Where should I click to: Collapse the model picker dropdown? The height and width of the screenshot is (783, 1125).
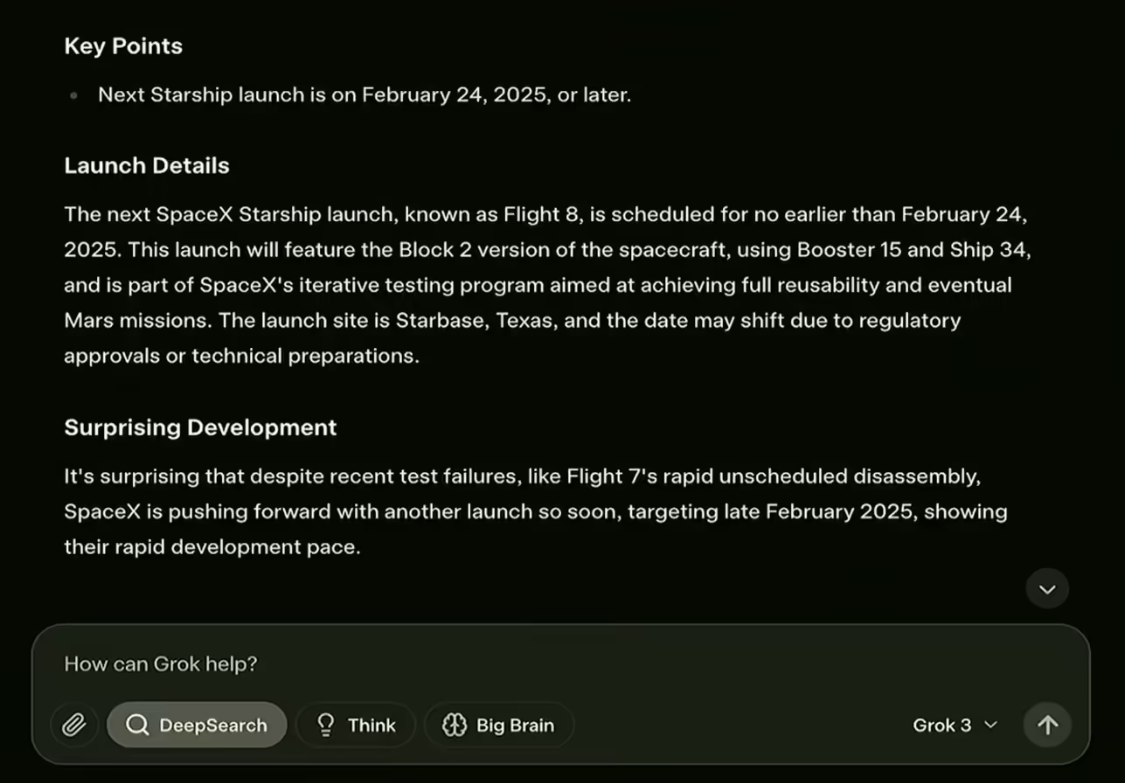coord(954,725)
